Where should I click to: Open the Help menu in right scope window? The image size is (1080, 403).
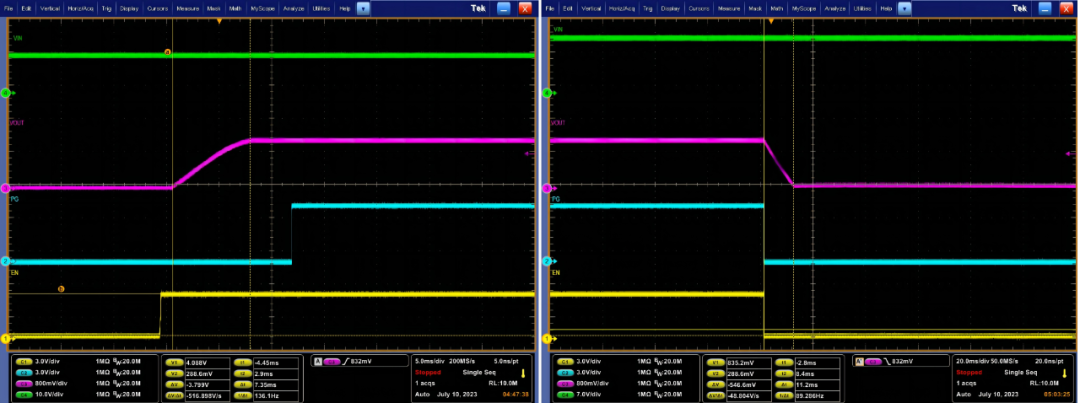pyautogui.click(x=886, y=8)
